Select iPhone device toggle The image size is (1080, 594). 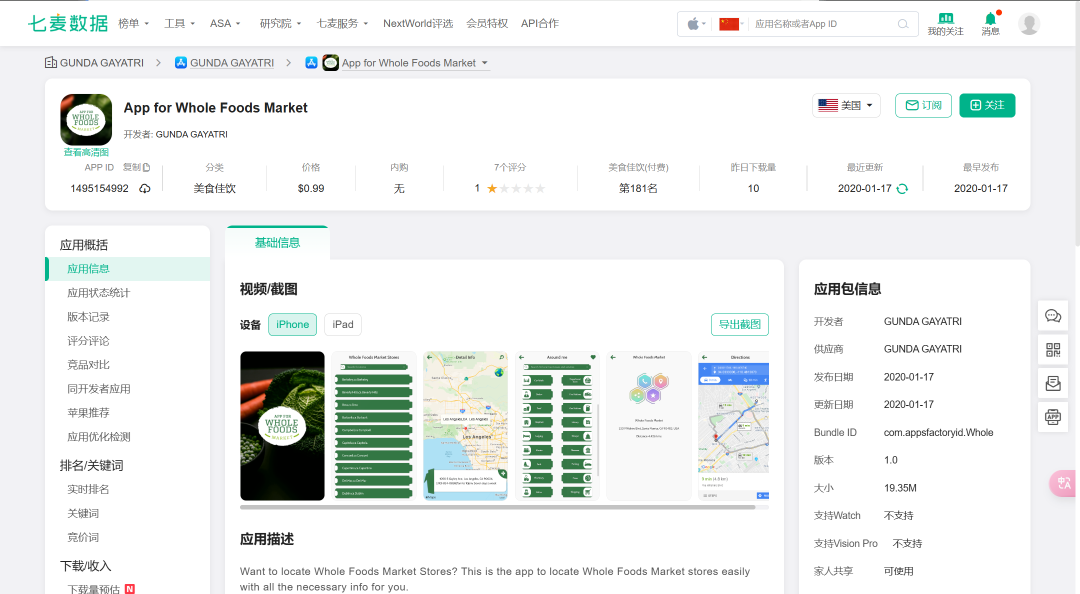coord(293,325)
